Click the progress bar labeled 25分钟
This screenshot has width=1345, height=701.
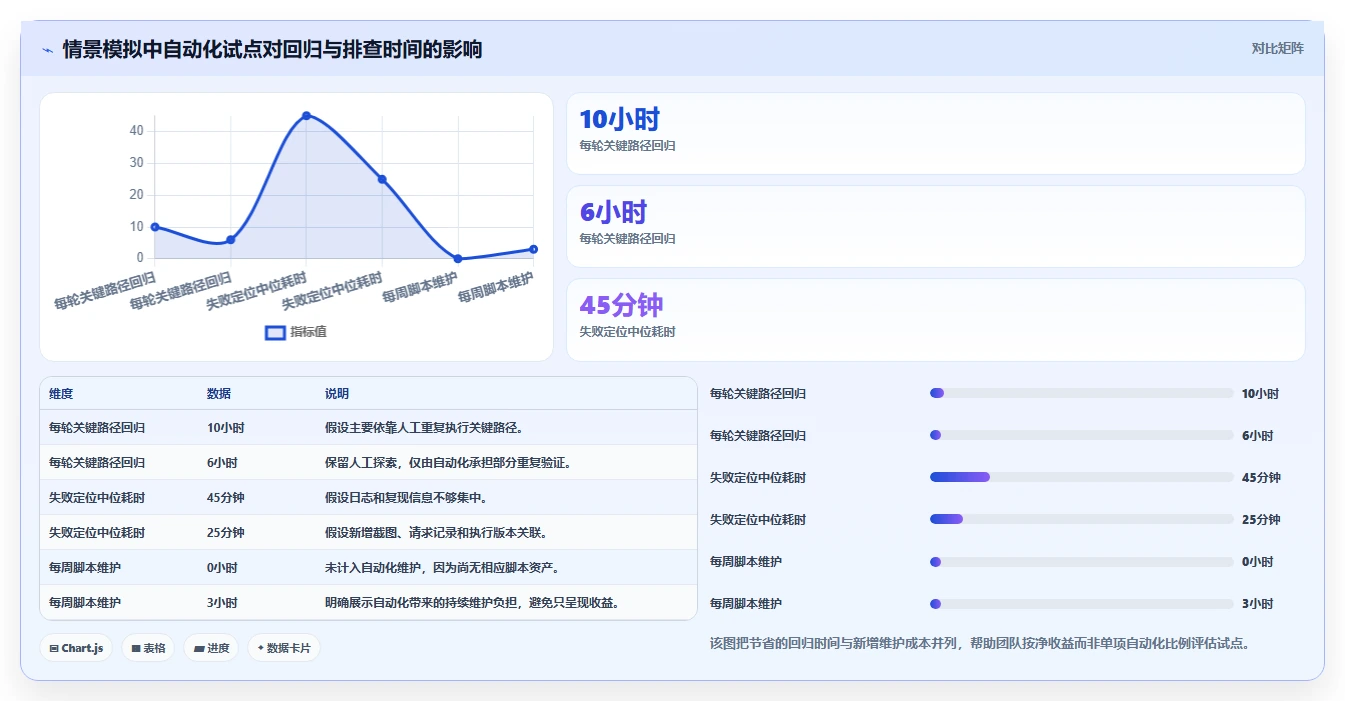click(1081, 520)
